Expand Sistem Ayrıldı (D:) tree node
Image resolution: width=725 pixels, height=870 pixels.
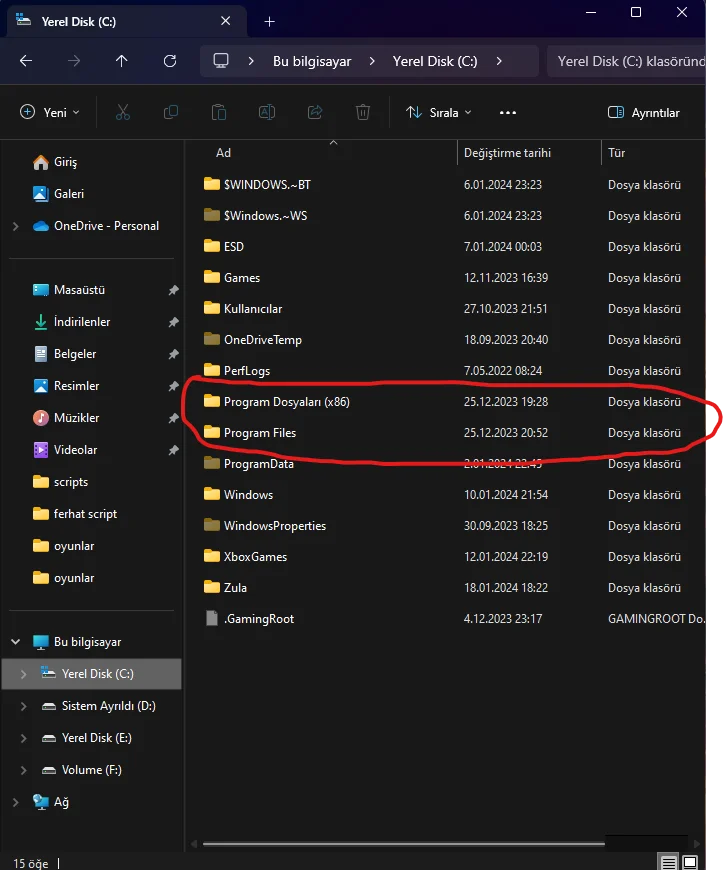pos(23,706)
